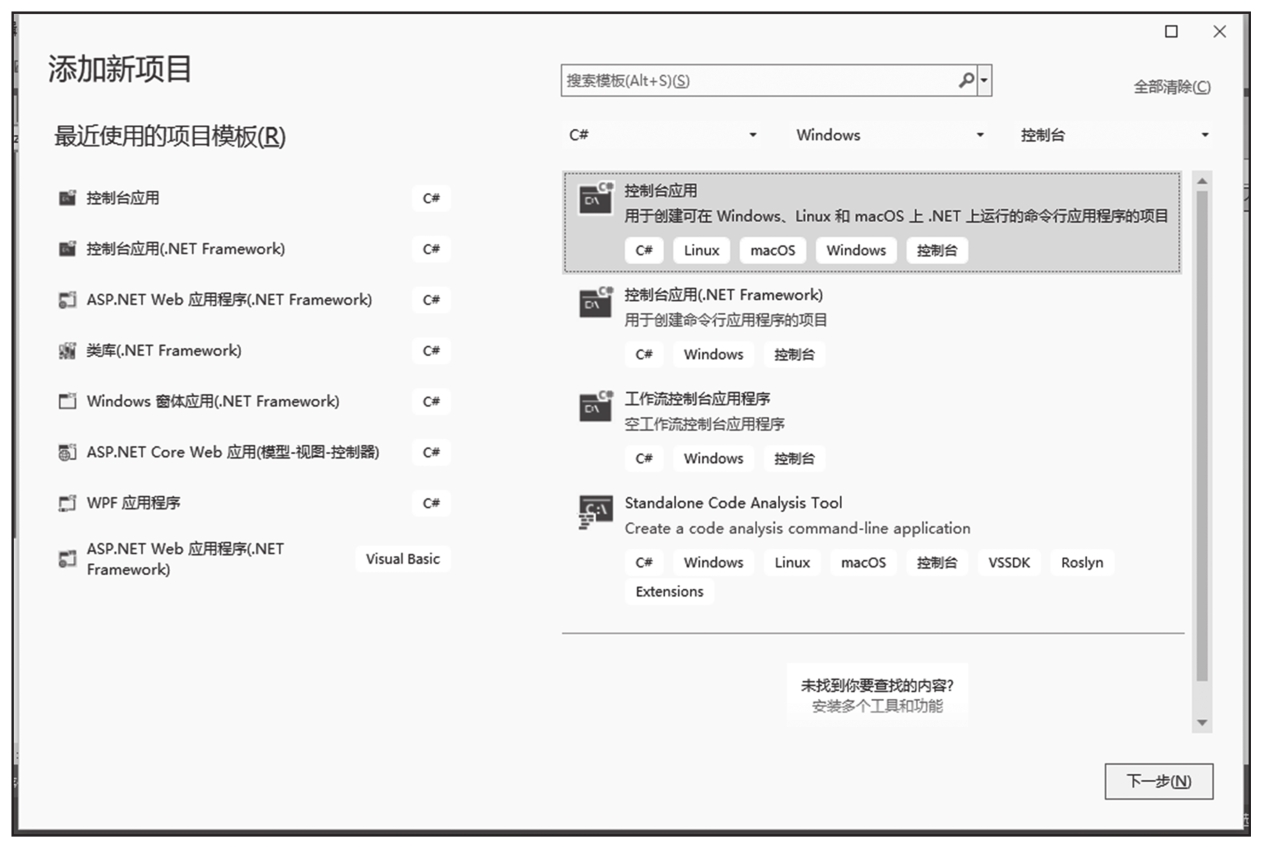Click C# tag beside 类库(.NET Framework)
Screen dimensions: 1262x847
point(431,351)
